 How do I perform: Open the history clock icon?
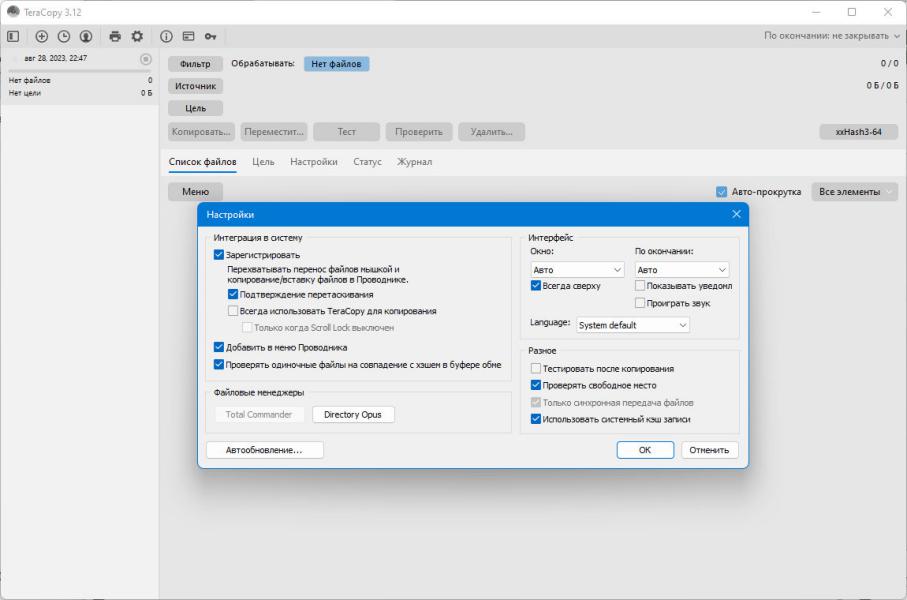pos(64,36)
